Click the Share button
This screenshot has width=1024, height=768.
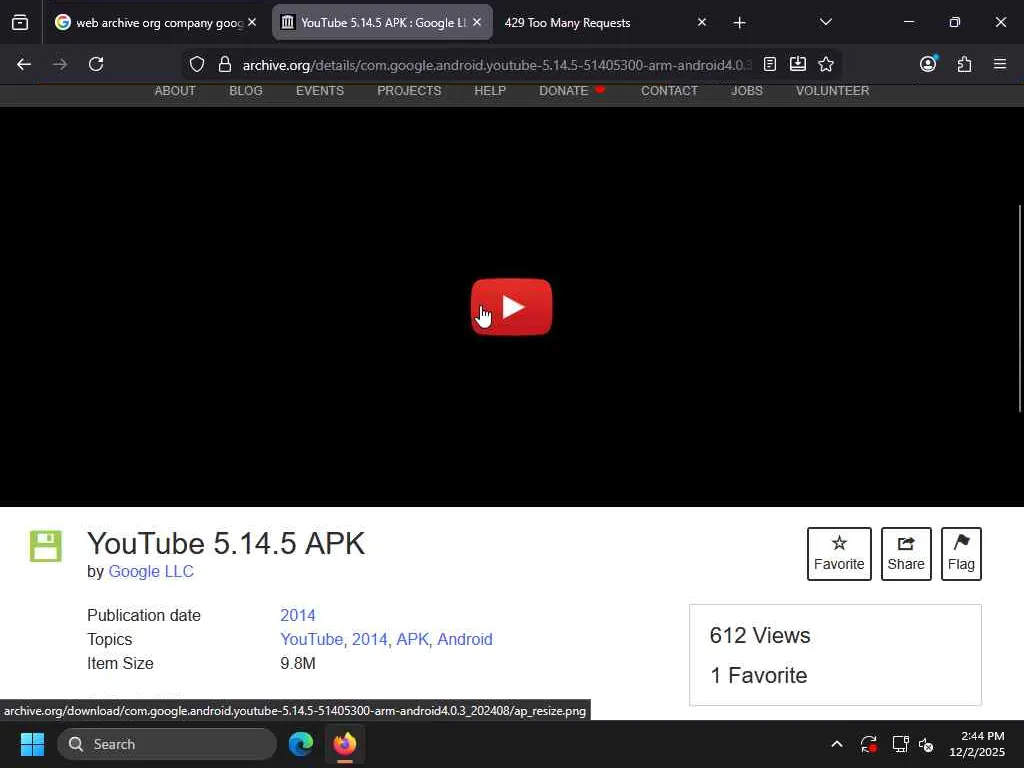click(x=906, y=554)
